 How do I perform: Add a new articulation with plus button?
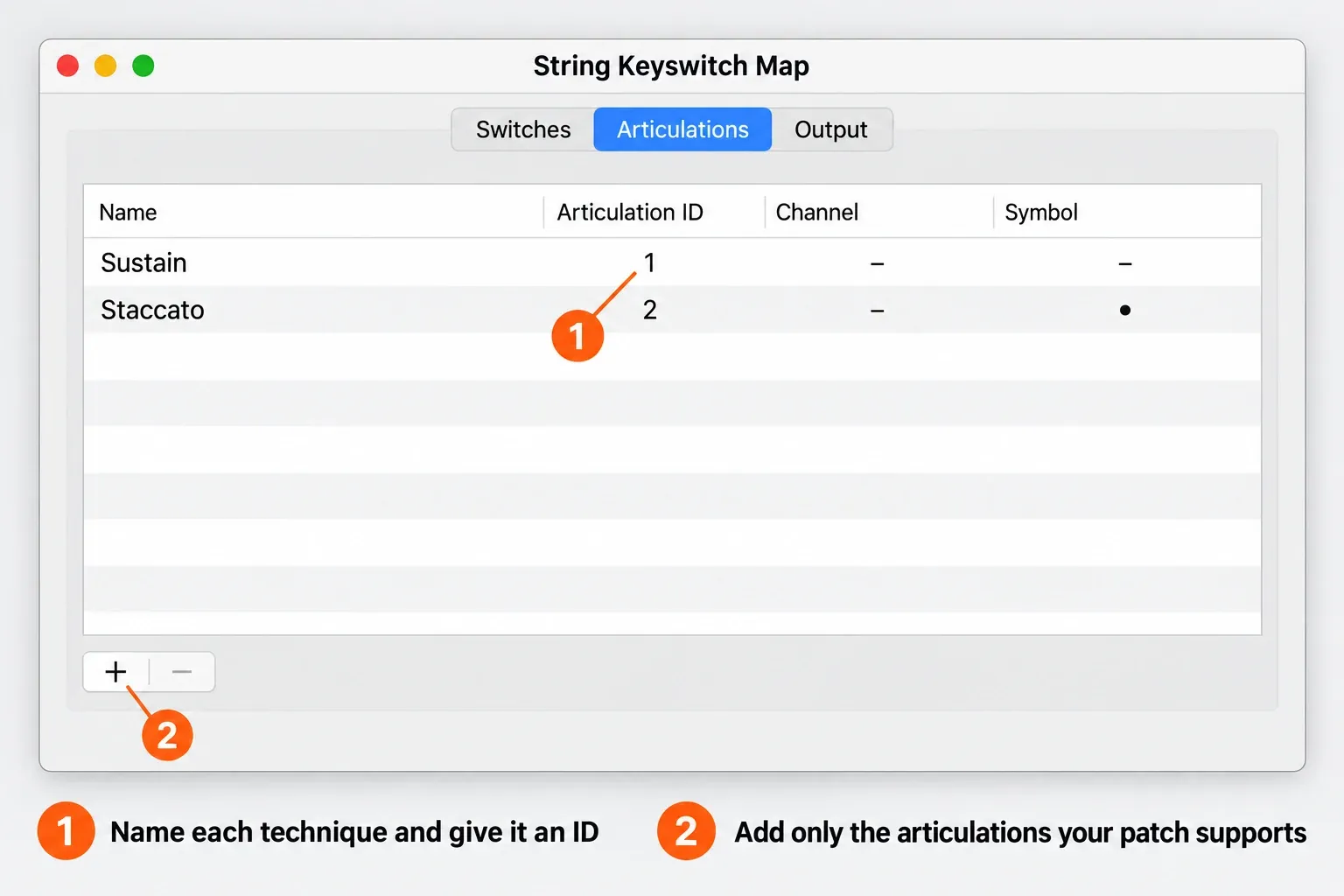[x=115, y=672]
